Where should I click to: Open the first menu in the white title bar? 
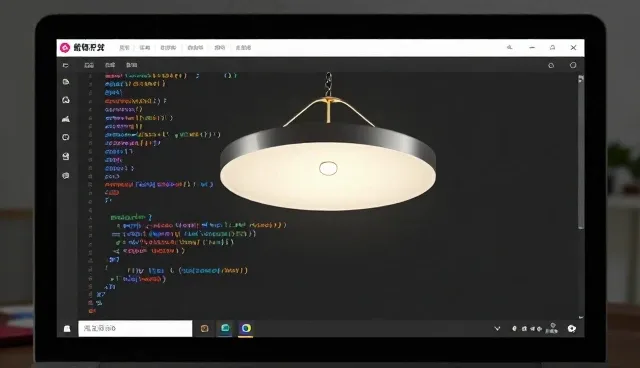click(x=124, y=48)
